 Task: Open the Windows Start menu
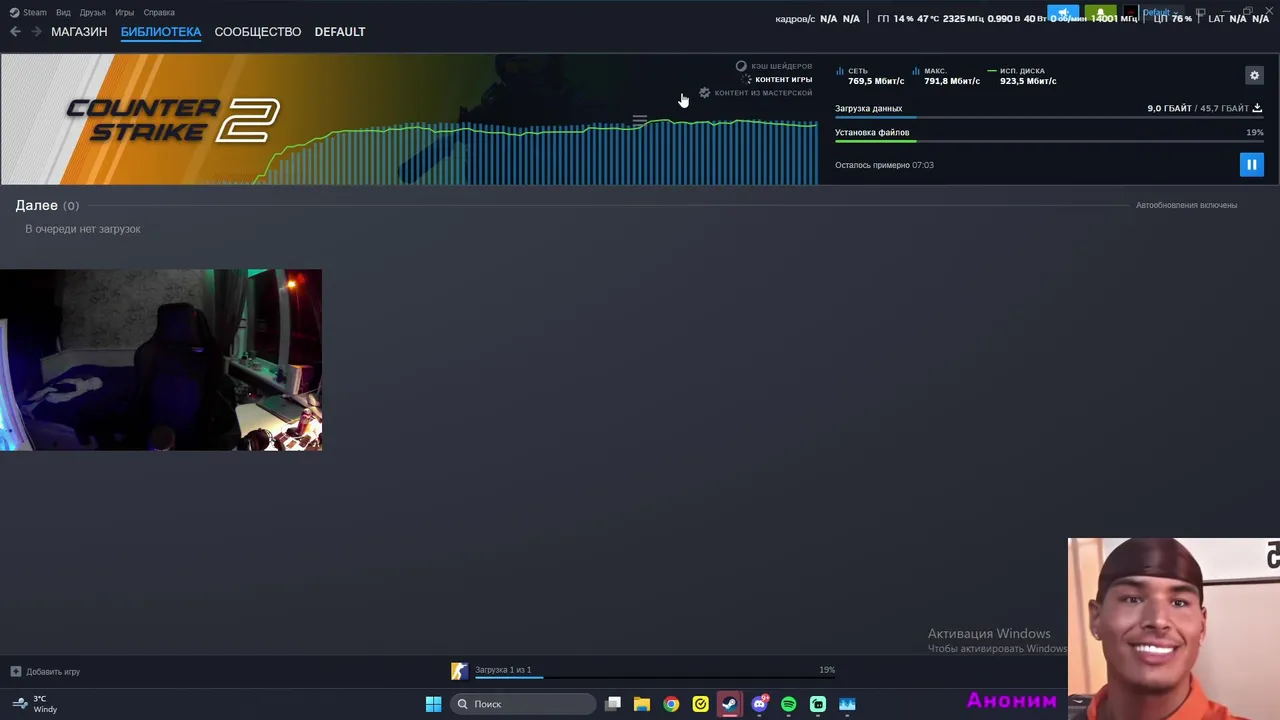[x=433, y=704]
